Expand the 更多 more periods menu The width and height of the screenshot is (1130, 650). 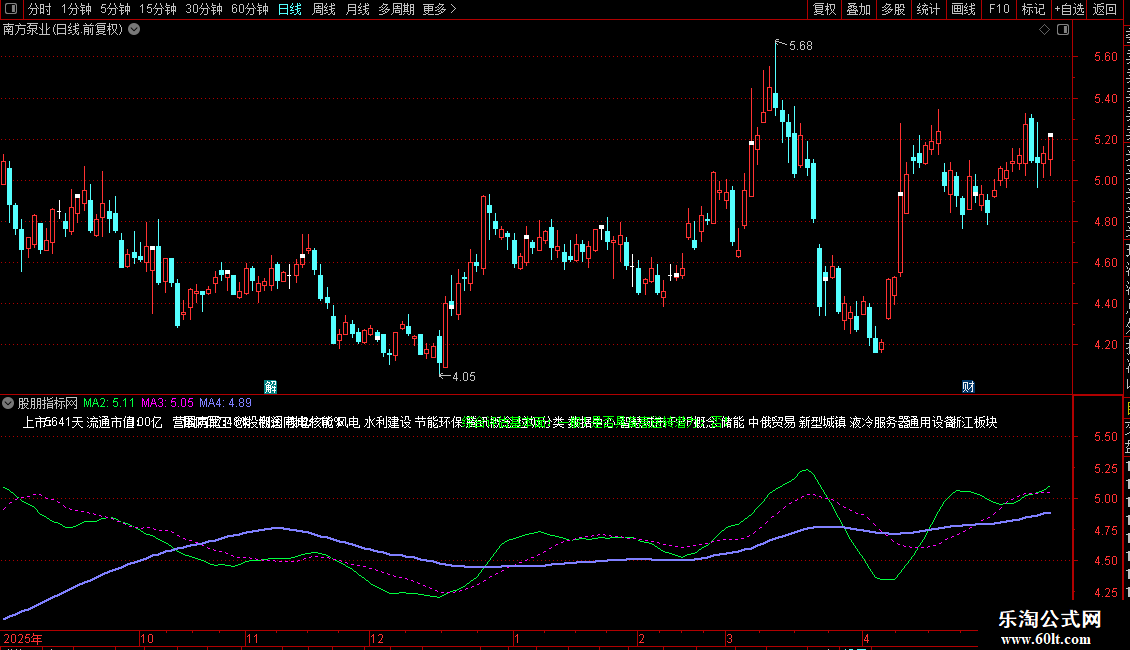pyautogui.click(x=440, y=9)
